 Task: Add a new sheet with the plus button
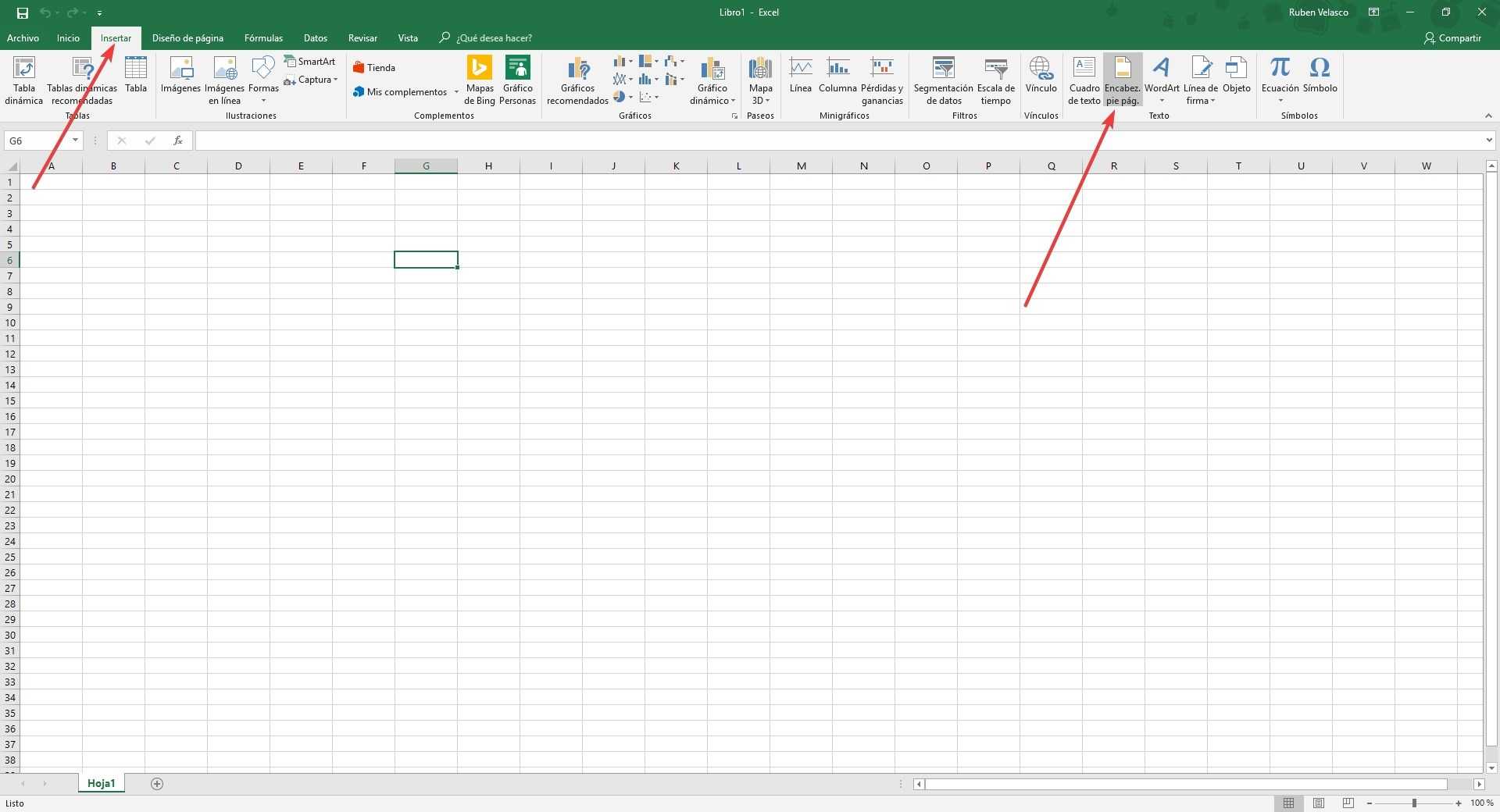(x=157, y=784)
